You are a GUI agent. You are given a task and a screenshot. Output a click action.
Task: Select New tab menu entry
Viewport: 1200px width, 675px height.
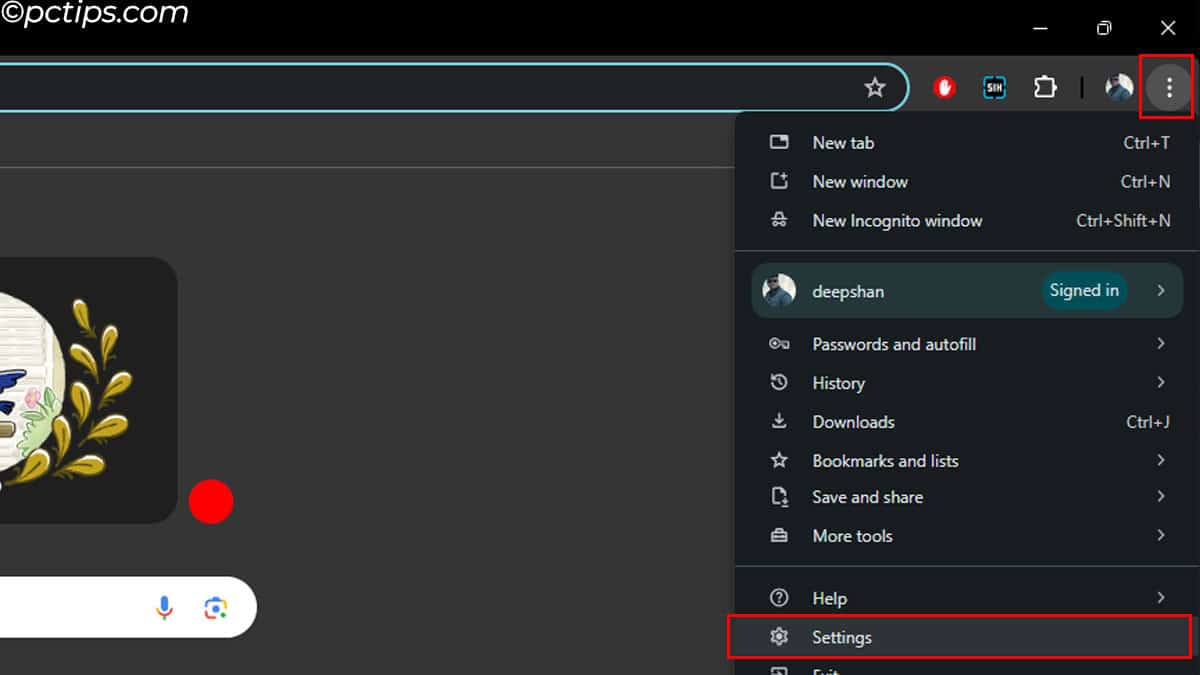coord(967,143)
